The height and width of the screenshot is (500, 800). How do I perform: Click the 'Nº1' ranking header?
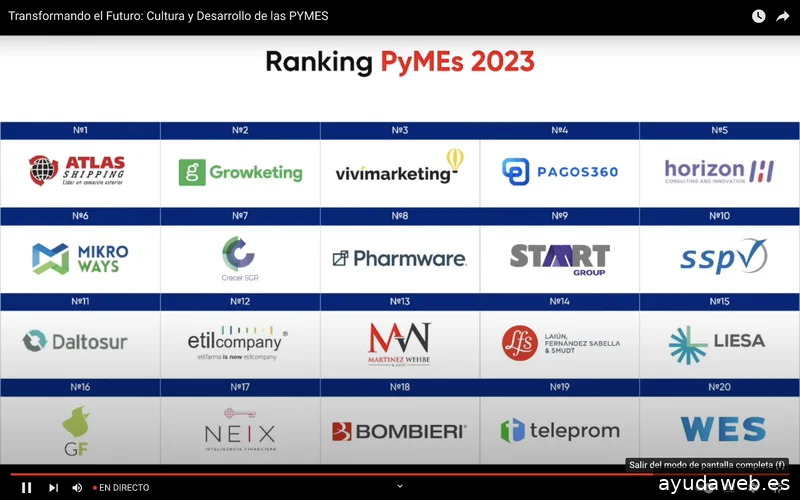pyautogui.click(x=80, y=131)
